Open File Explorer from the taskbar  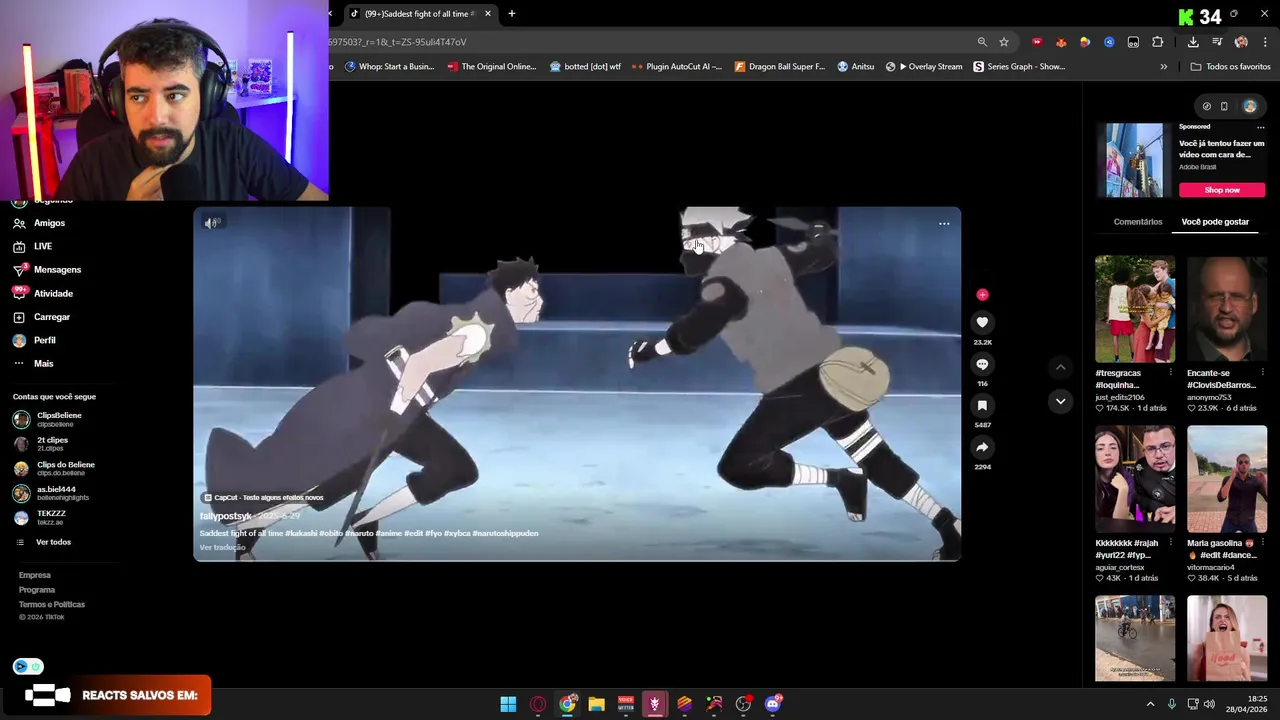click(x=597, y=704)
